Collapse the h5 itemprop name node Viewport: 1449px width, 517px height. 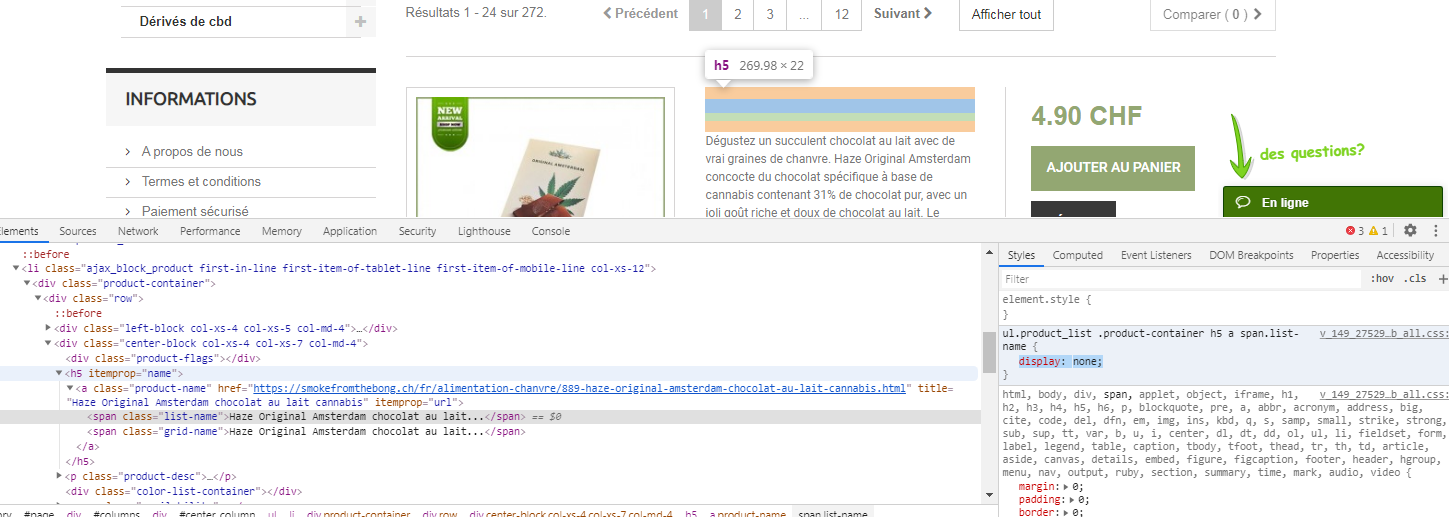tap(60, 373)
